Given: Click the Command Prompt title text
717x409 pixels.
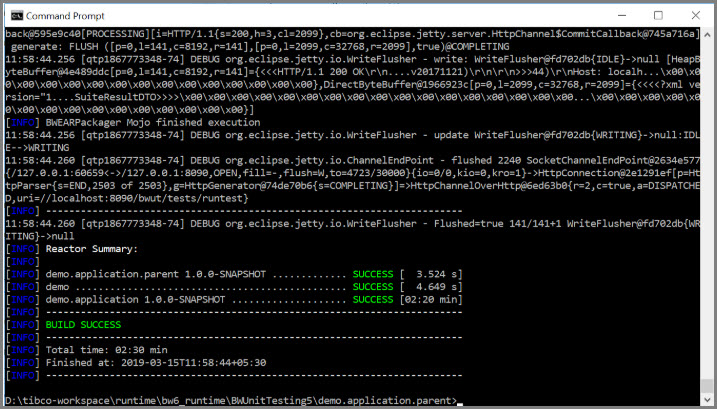Looking at the screenshot, I should 65,16.
